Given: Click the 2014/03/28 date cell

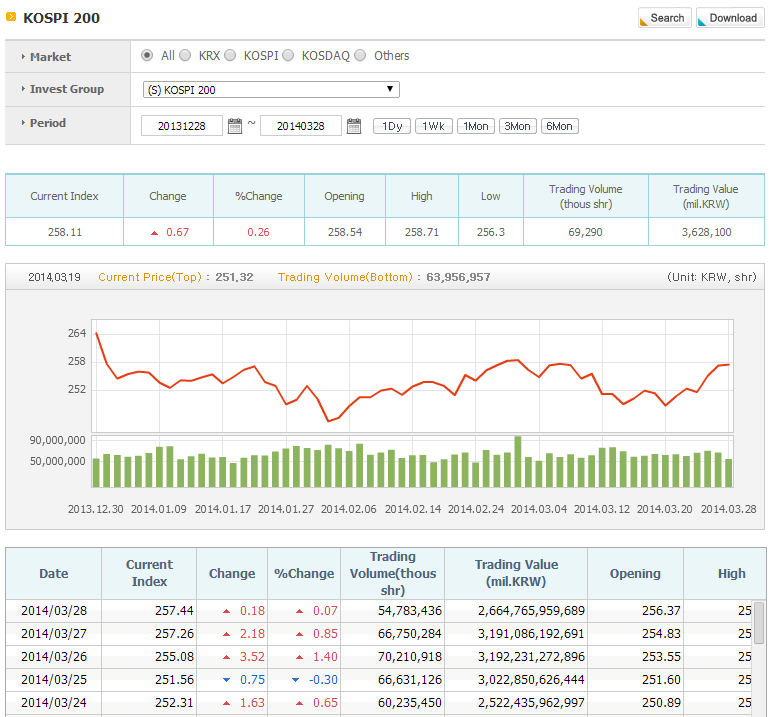Looking at the screenshot, I should coord(54,611).
